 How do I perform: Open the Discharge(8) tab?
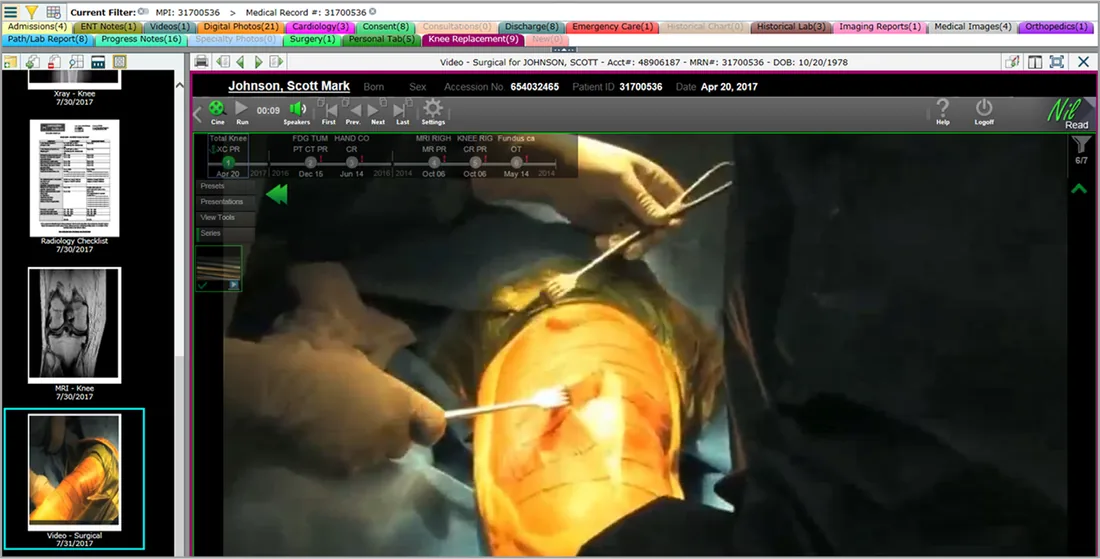532,27
